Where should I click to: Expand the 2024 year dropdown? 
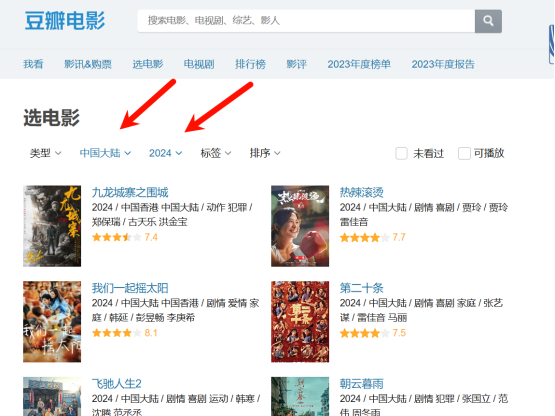[166, 153]
